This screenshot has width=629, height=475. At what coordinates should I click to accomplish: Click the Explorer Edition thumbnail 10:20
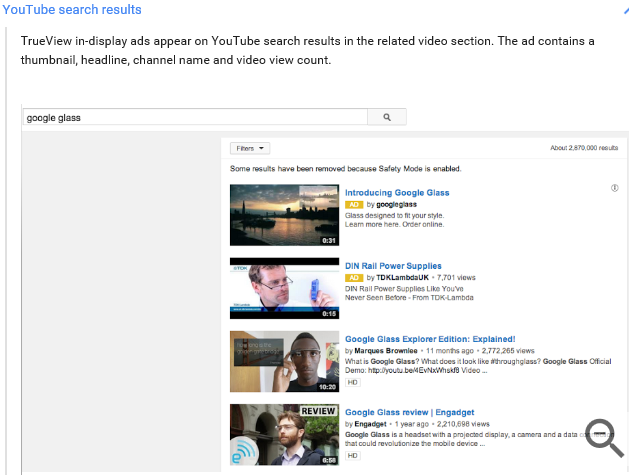[x=284, y=361]
